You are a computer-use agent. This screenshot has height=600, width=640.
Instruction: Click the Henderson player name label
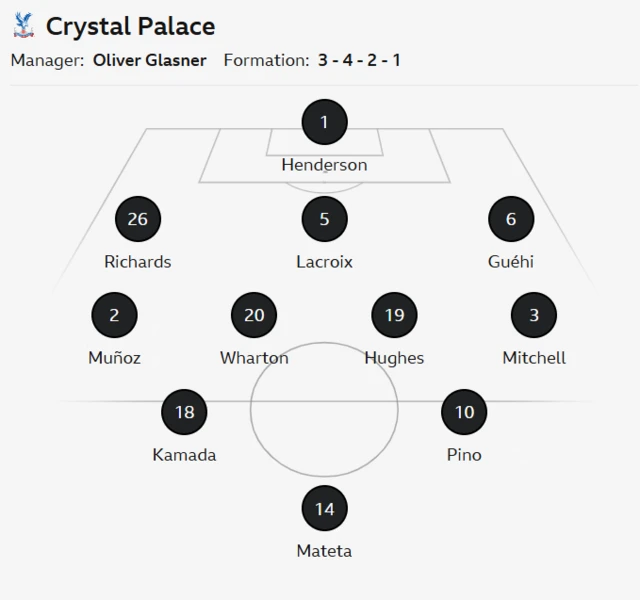click(x=324, y=165)
